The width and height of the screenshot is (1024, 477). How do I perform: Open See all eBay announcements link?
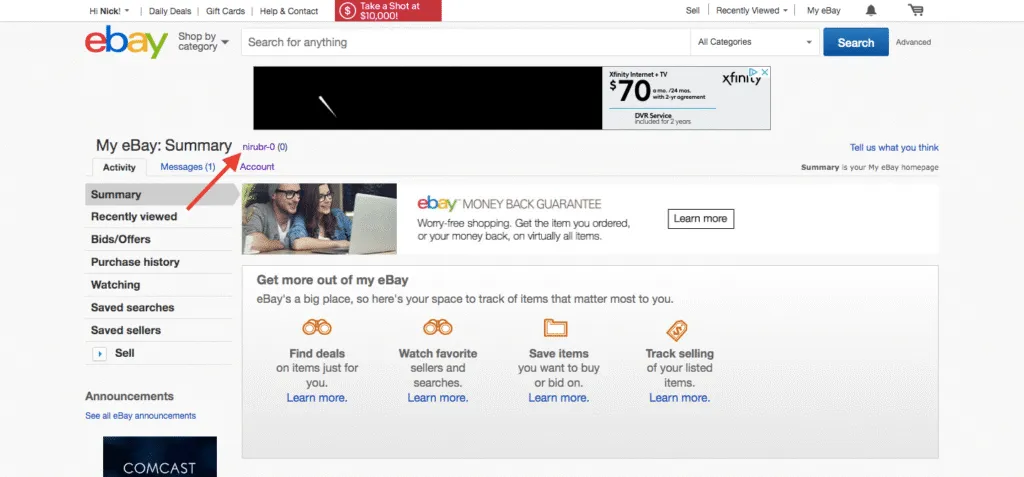click(x=140, y=416)
